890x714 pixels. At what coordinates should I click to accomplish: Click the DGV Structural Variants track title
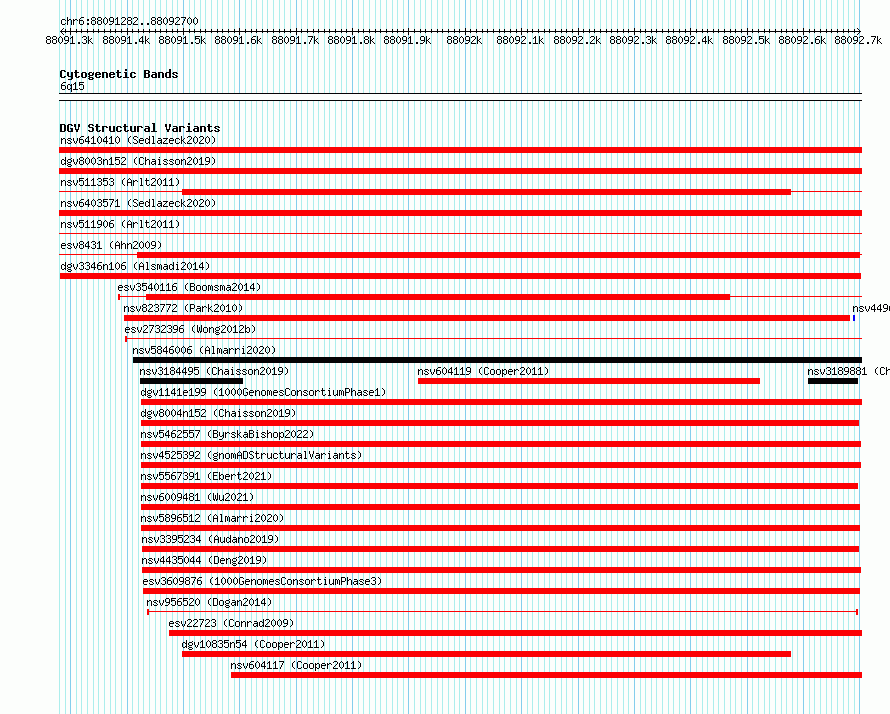(140, 128)
